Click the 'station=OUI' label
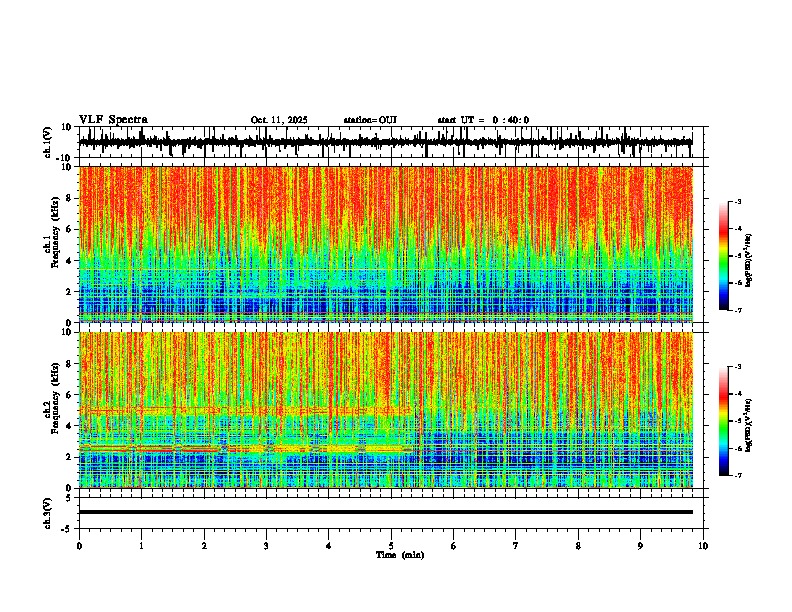Screen dimensions: 792x612 (370, 120)
